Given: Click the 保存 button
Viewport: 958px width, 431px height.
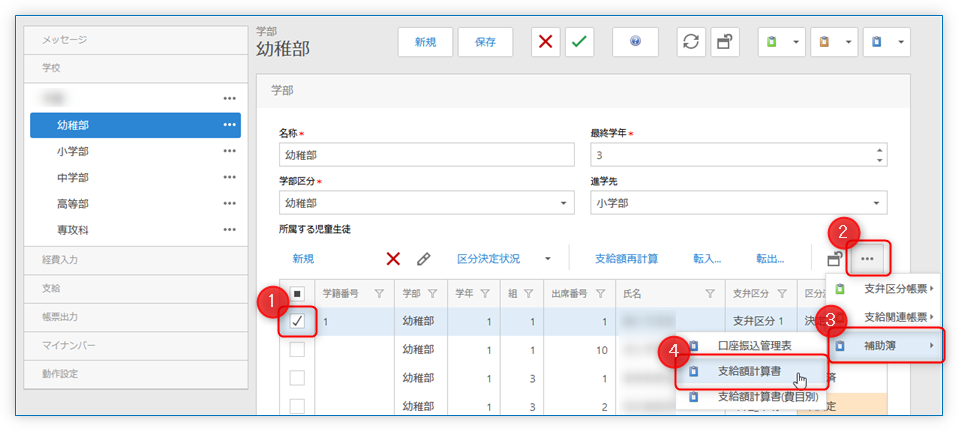Looking at the screenshot, I should click(x=485, y=42).
